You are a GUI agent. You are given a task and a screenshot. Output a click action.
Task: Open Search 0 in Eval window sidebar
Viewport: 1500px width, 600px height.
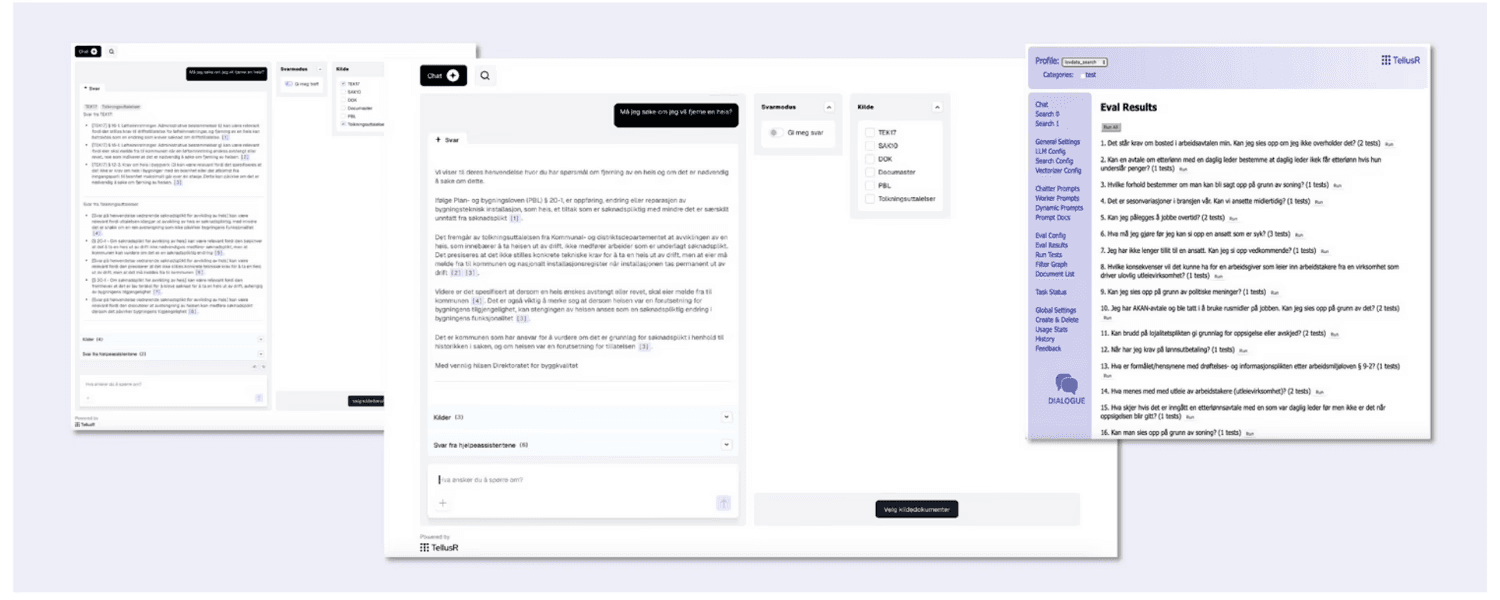[x=1047, y=114]
